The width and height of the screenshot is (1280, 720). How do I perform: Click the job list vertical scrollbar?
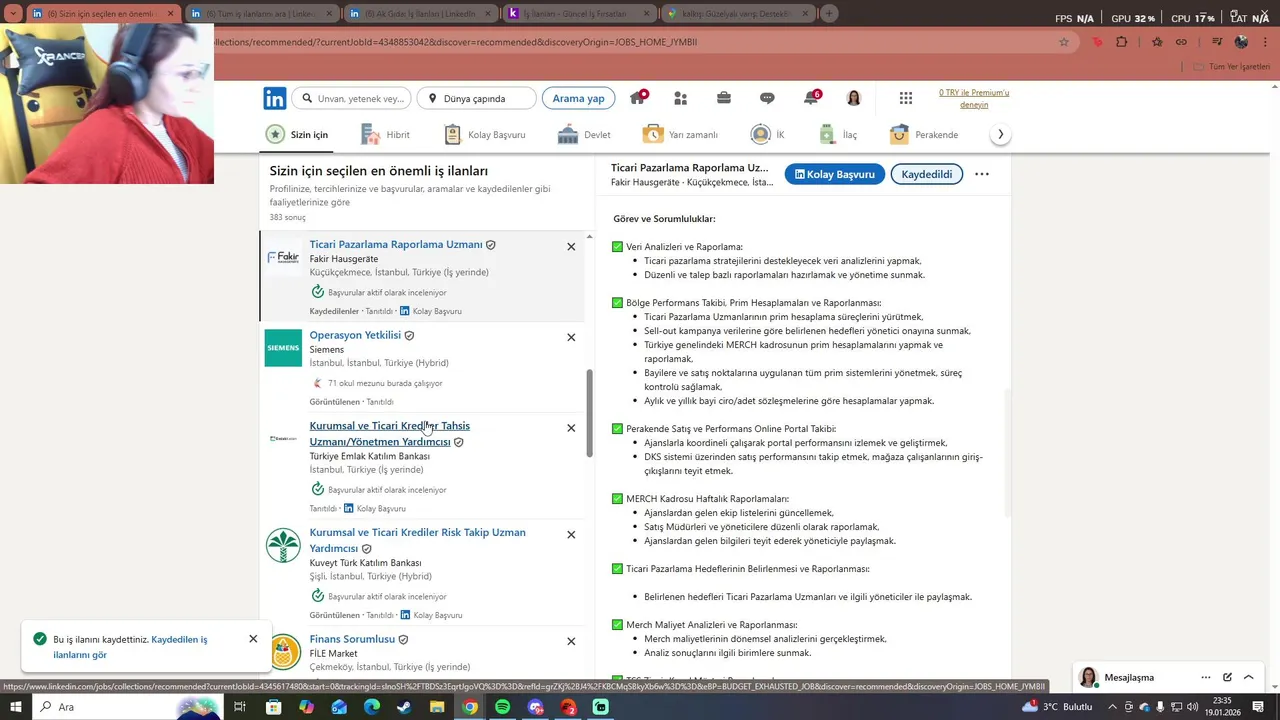point(589,412)
